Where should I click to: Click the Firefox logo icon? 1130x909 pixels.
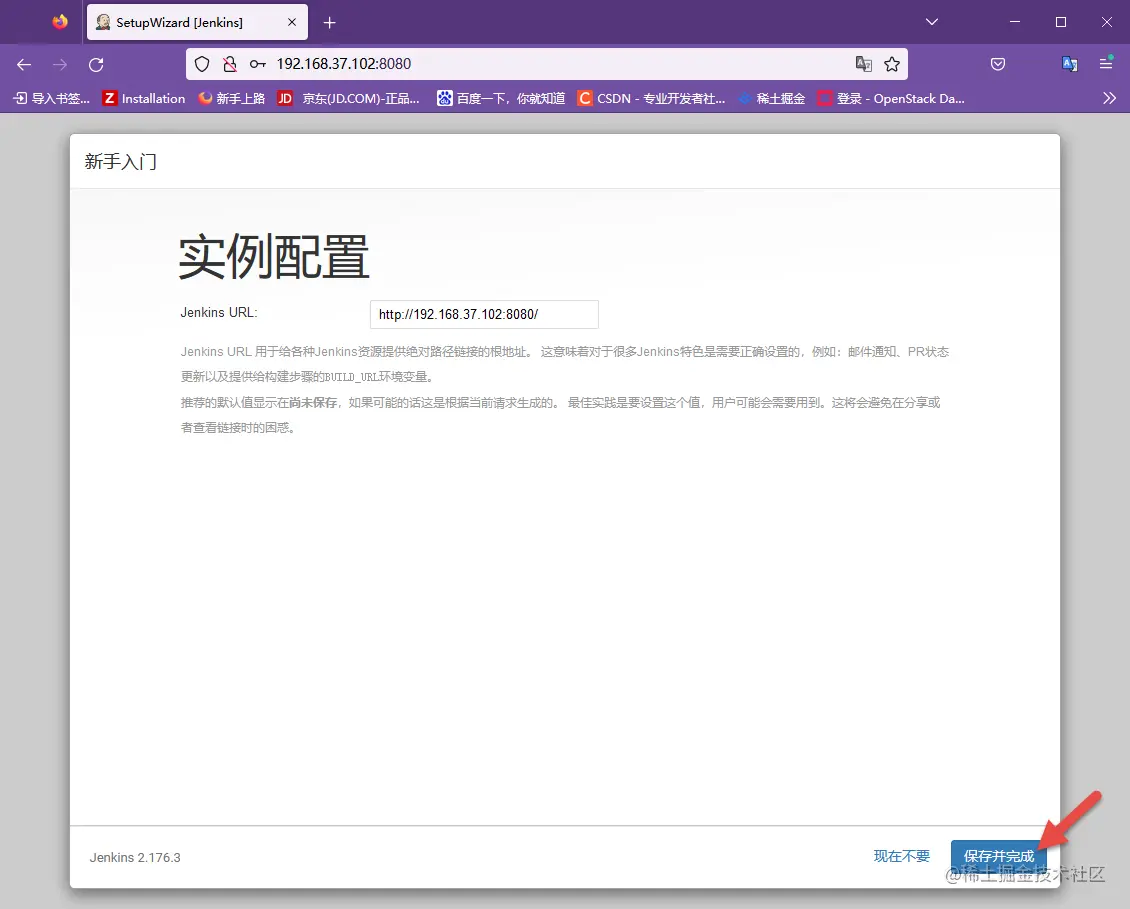click(60, 22)
